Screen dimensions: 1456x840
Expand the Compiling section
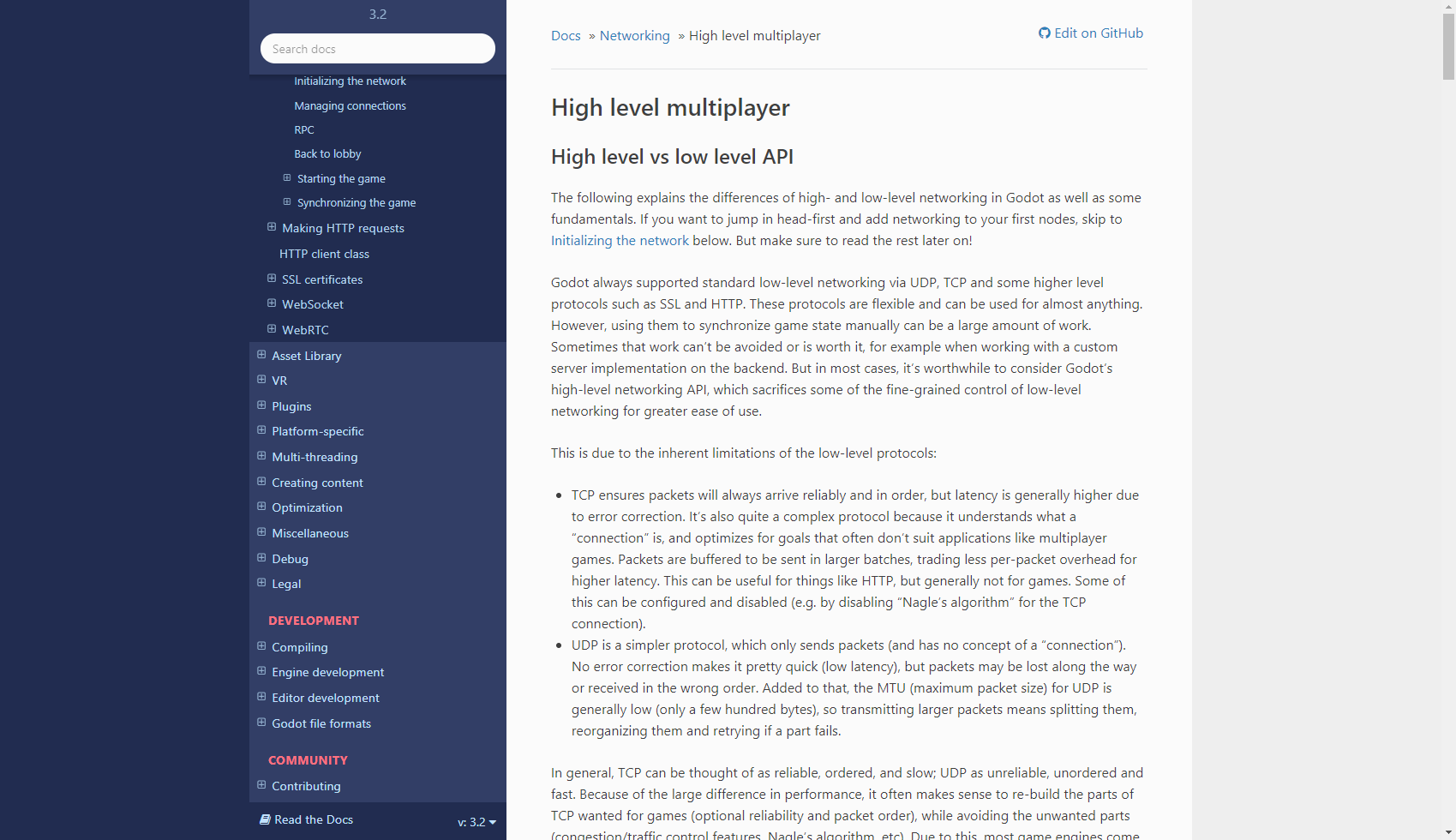261,645
